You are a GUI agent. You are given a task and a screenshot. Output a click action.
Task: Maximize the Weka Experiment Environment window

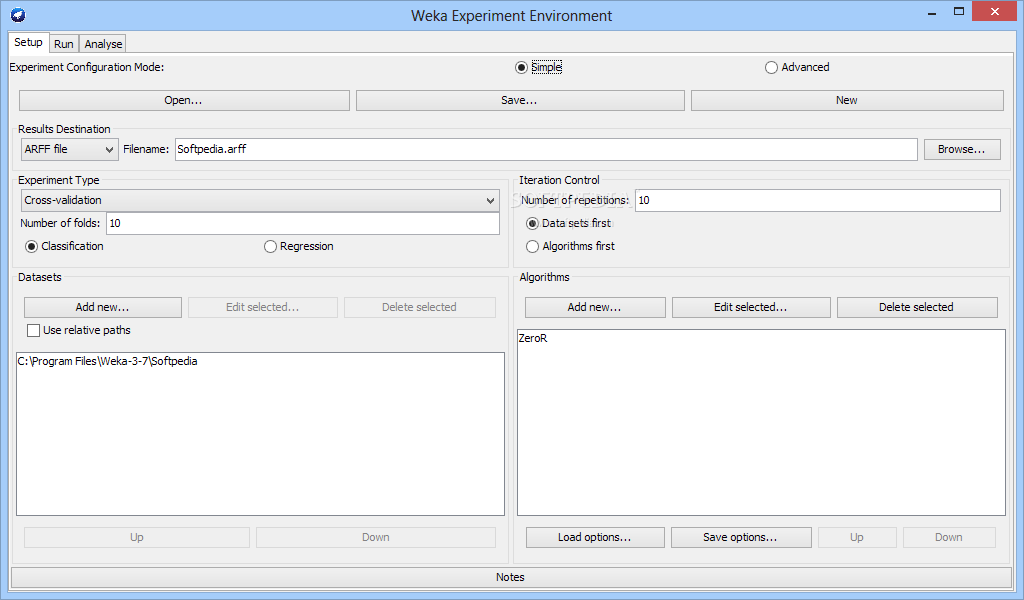point(959,12)
